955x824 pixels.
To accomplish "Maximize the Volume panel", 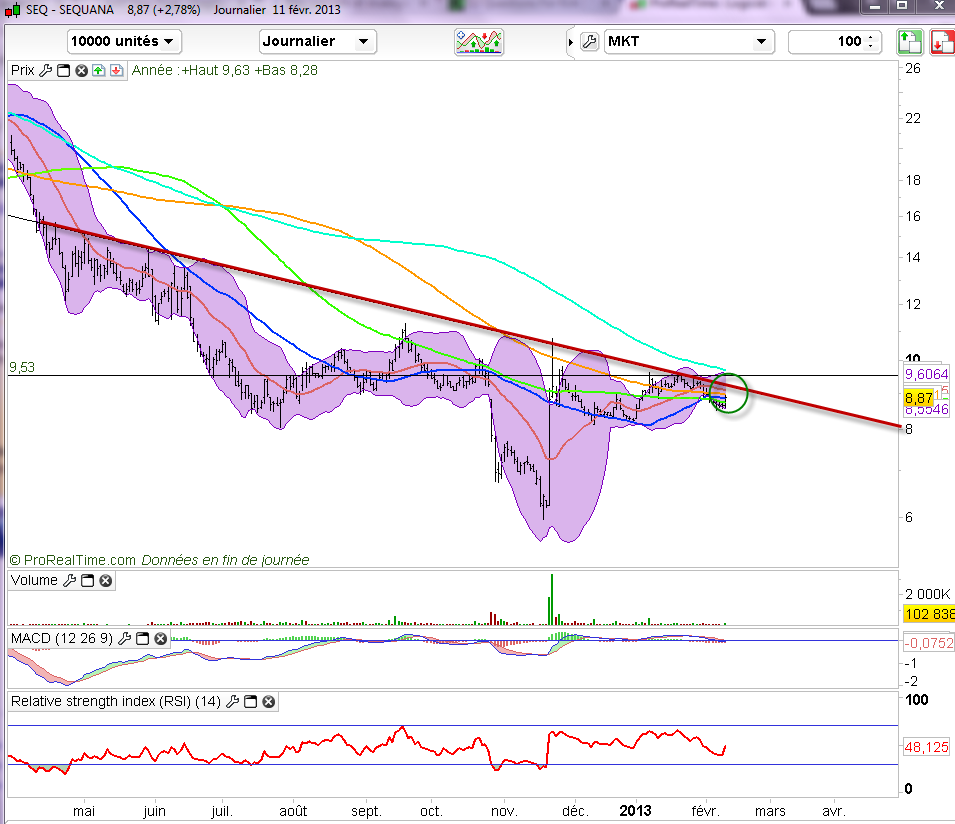I will [87, 580].
